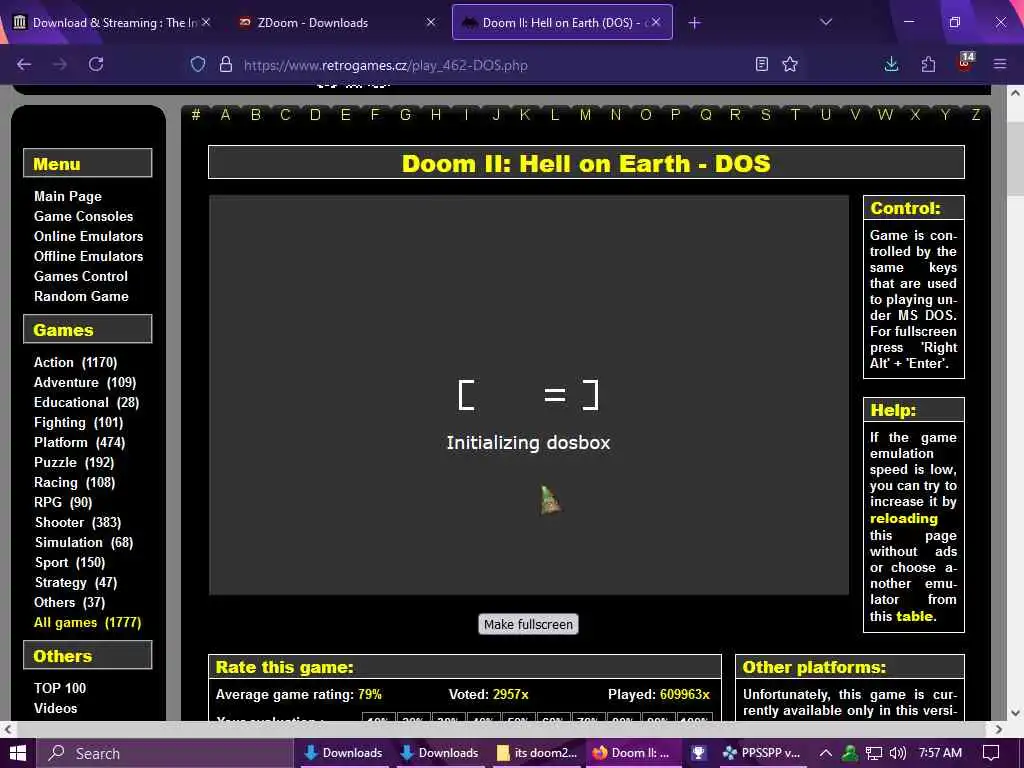Show site security lock info
Screen dimensions: 1024x768
tap(226, 64)
